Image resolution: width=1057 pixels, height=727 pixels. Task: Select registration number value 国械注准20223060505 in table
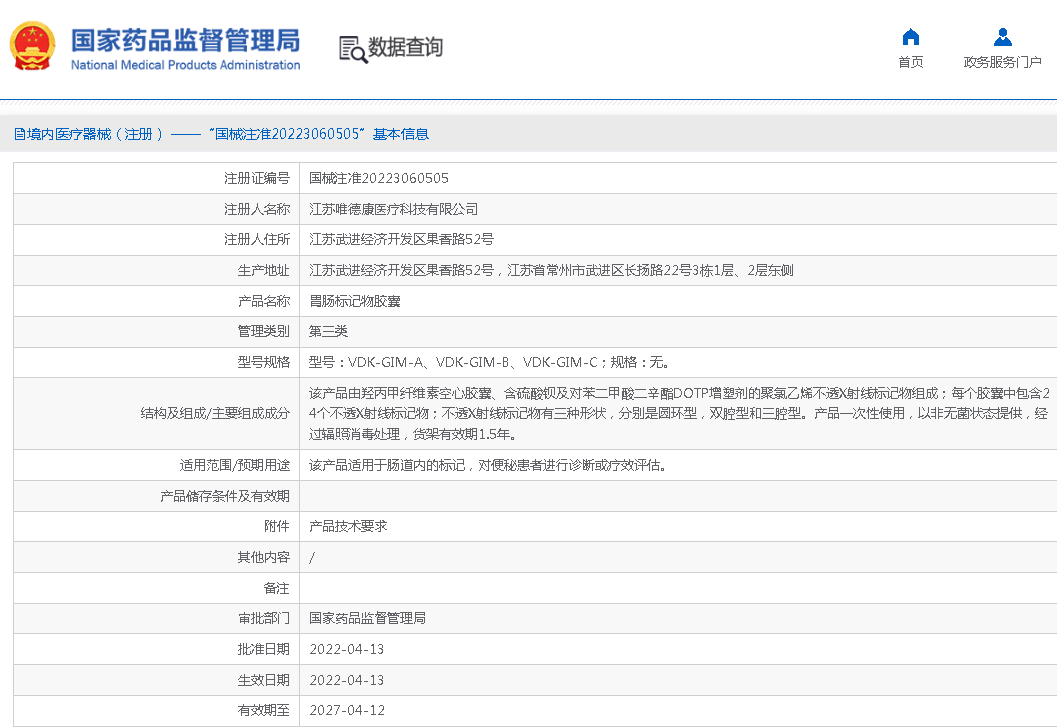379,178
